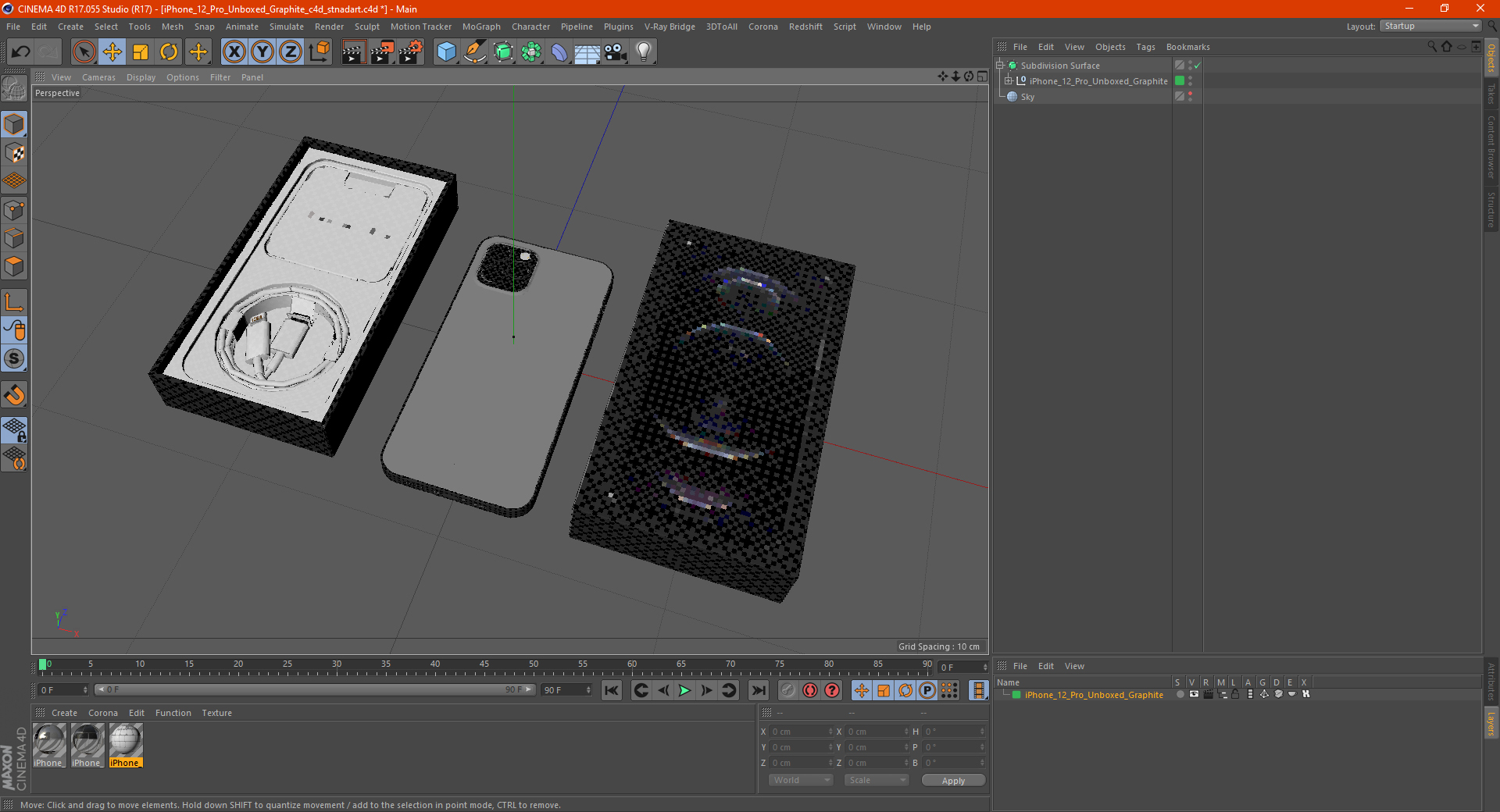
Task: Click X position coordinate field
Action: 802,732
